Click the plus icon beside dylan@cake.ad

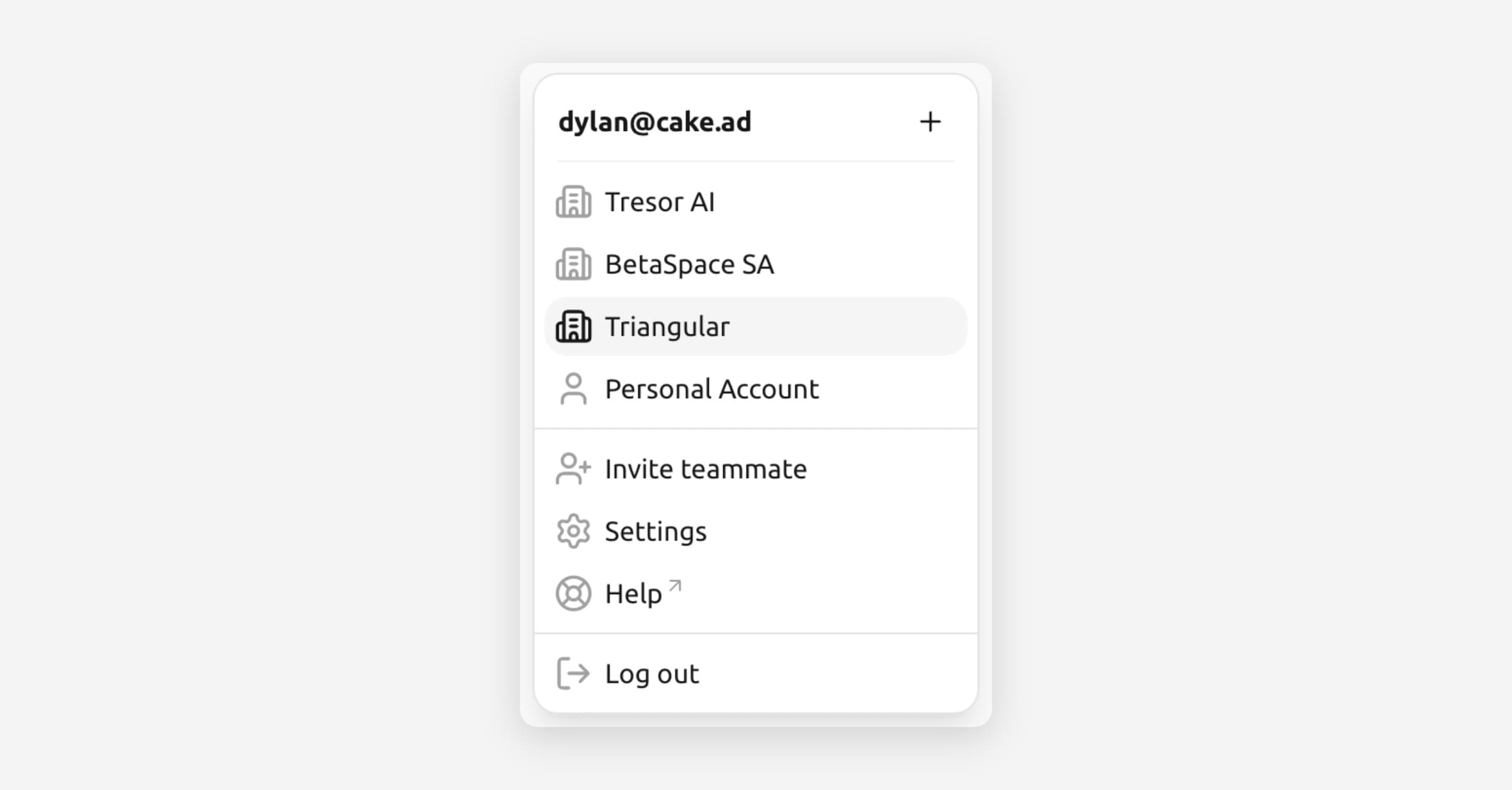click(930, 122)
